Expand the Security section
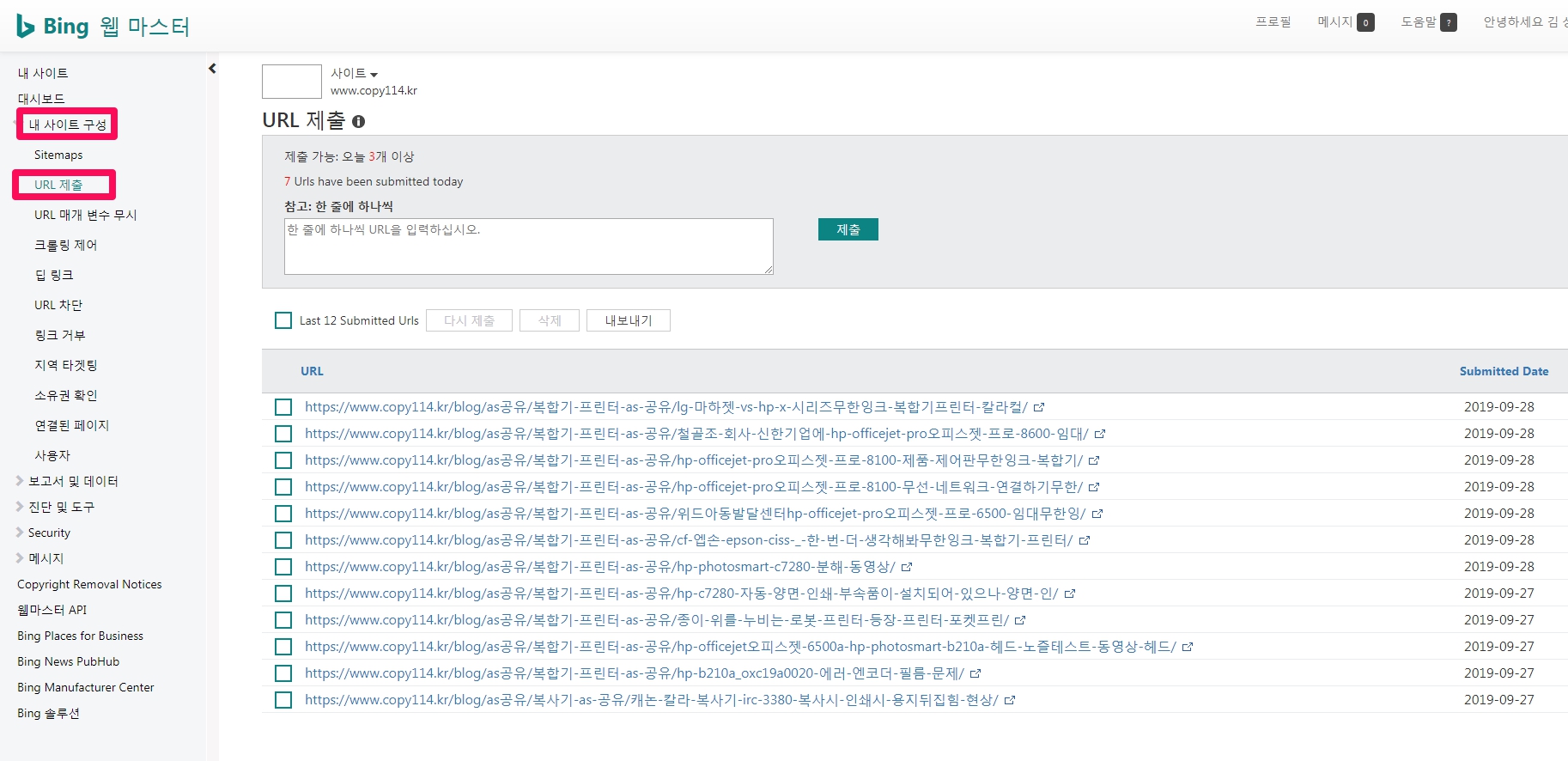 (x=20, y=533)
